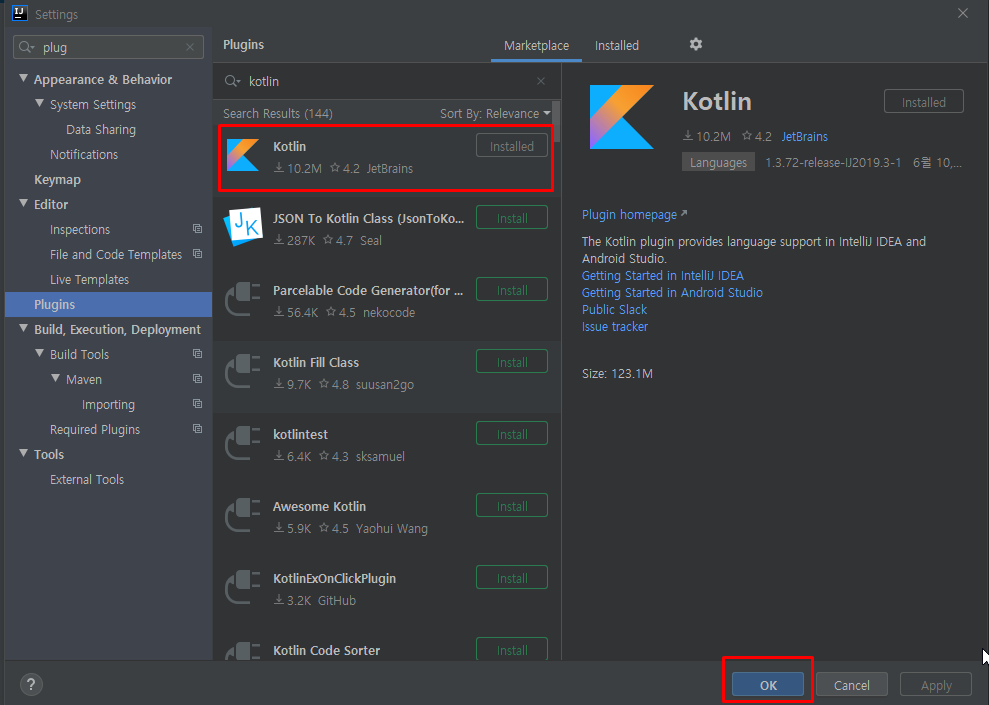
Task: Select Plugins in the settings tree
Action: click(x=108, y=305)
